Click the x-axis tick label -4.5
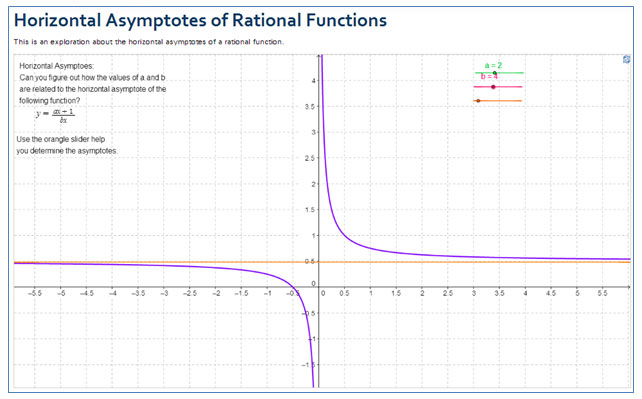This screenshot has height=399, width=642. (86, 293)
